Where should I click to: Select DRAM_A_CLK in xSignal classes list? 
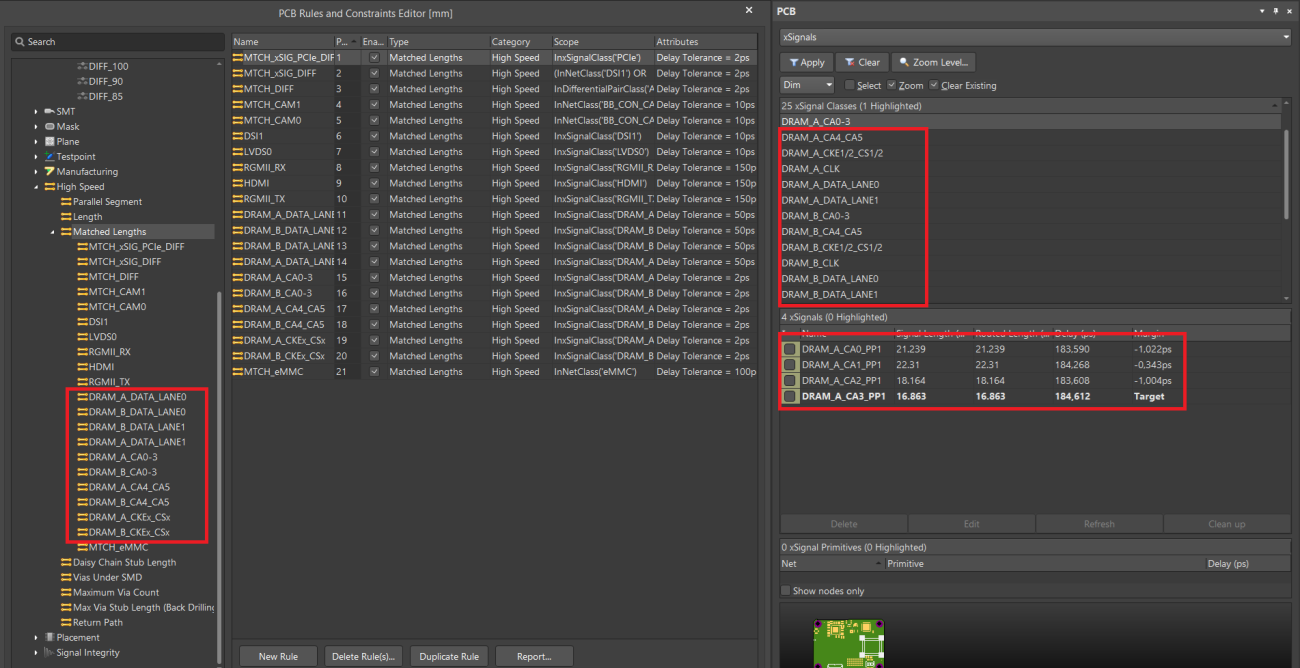[x=810, y=169]
